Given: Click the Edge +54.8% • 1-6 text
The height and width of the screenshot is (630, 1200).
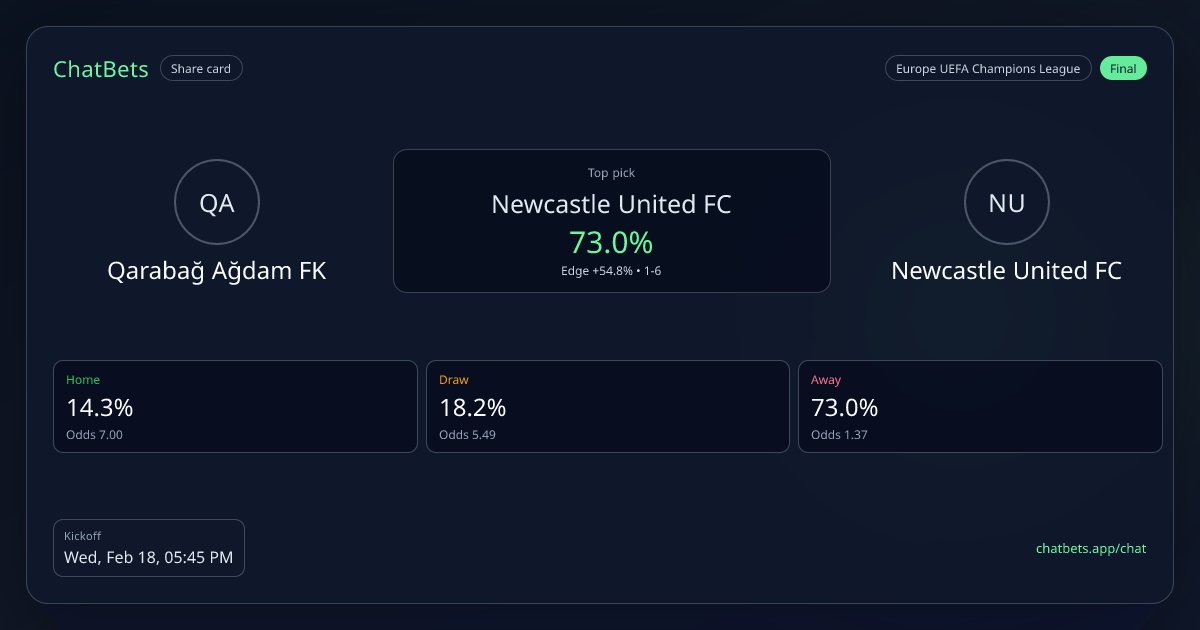Looking at the screenshot, I should (611, 271).
